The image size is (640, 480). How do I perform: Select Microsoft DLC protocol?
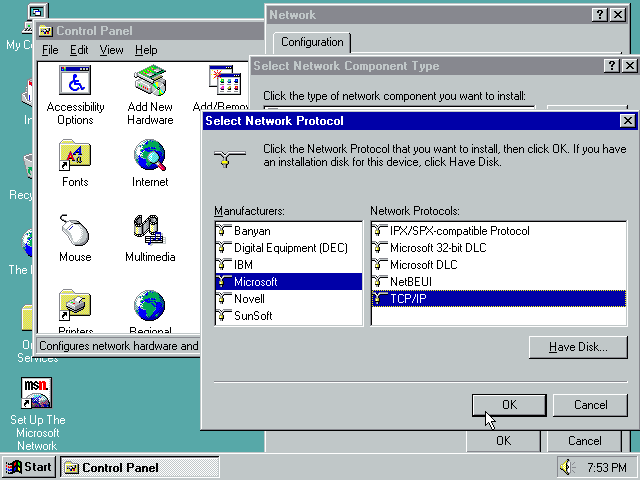[498, 265]
